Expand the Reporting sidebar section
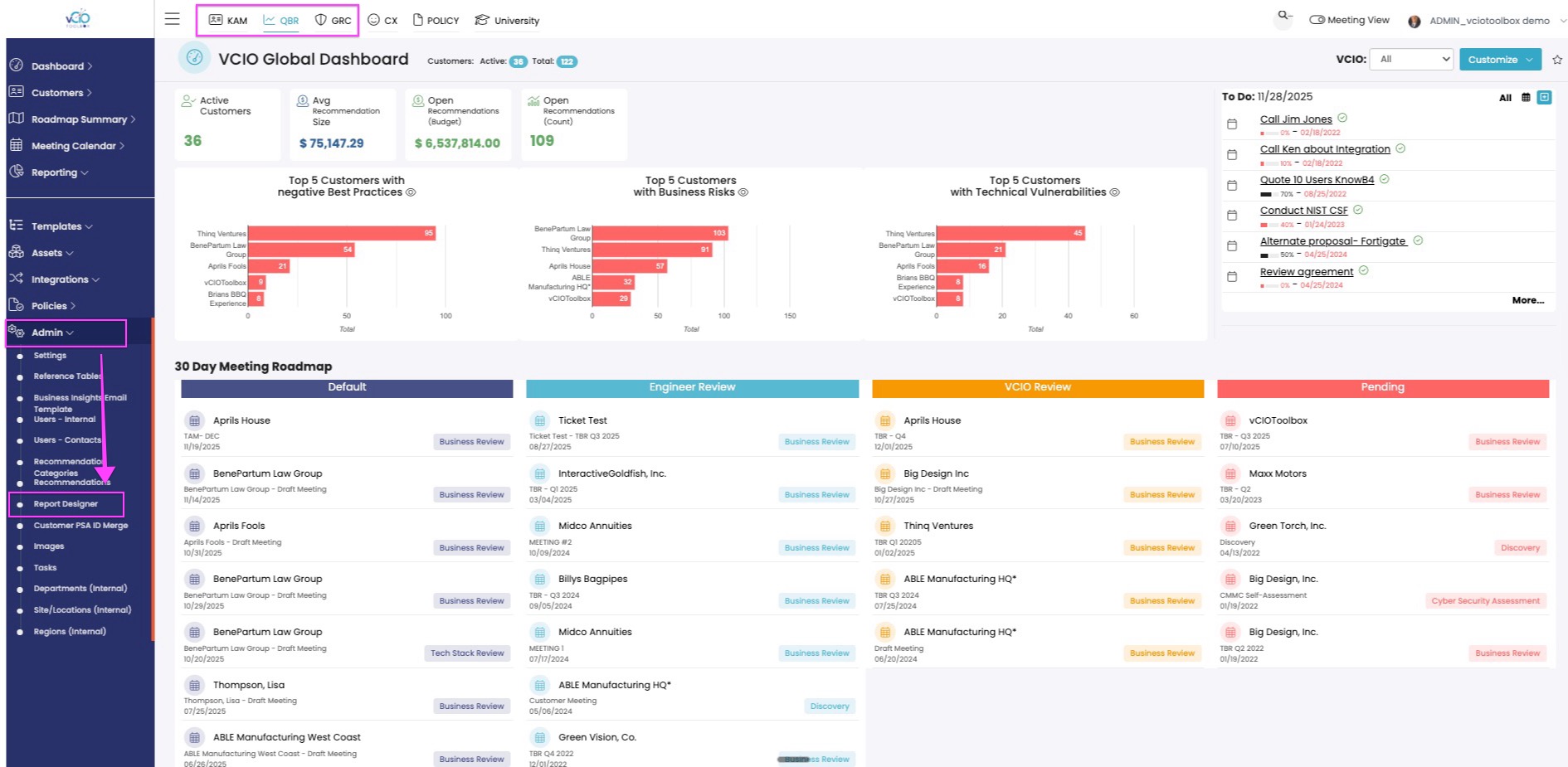This screenshot has width=1568, height=767. tap(60, 172)
